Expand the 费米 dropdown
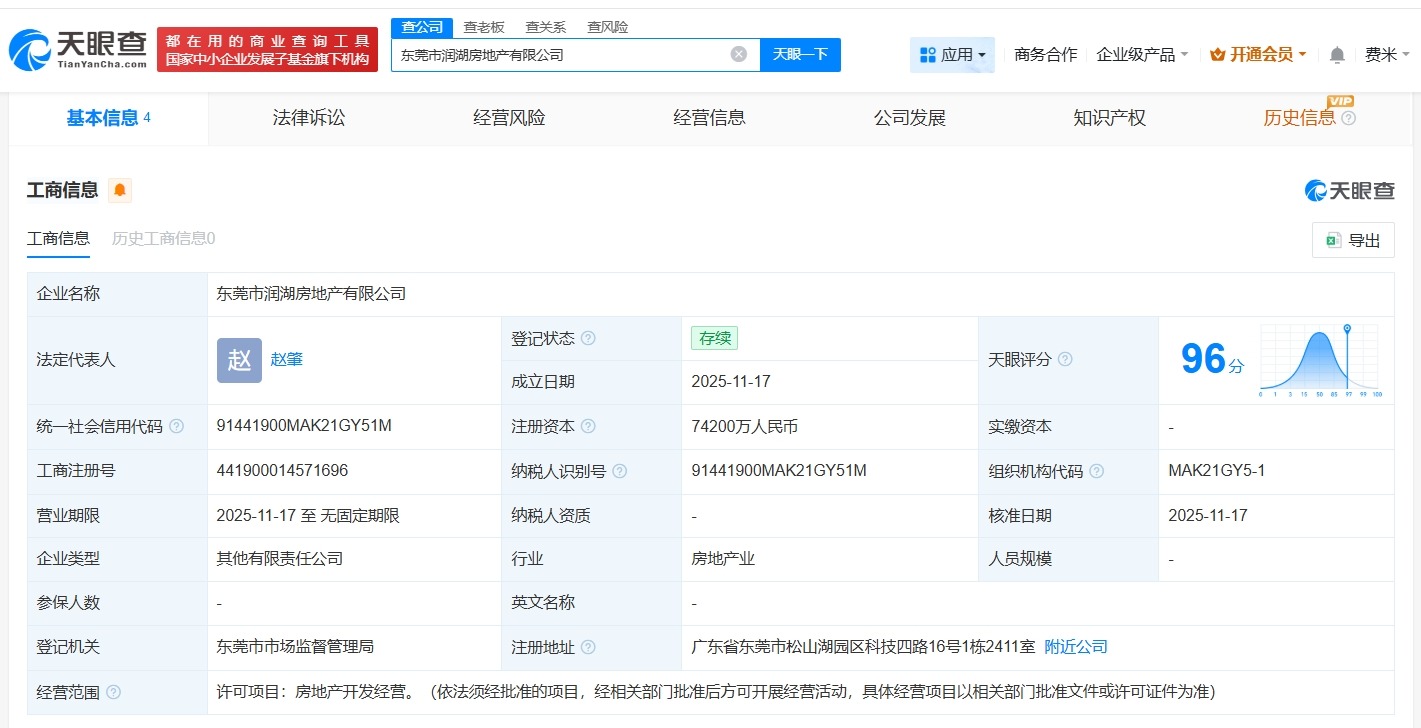This screenshot has width=1421, height=728. pos(1385,55)
